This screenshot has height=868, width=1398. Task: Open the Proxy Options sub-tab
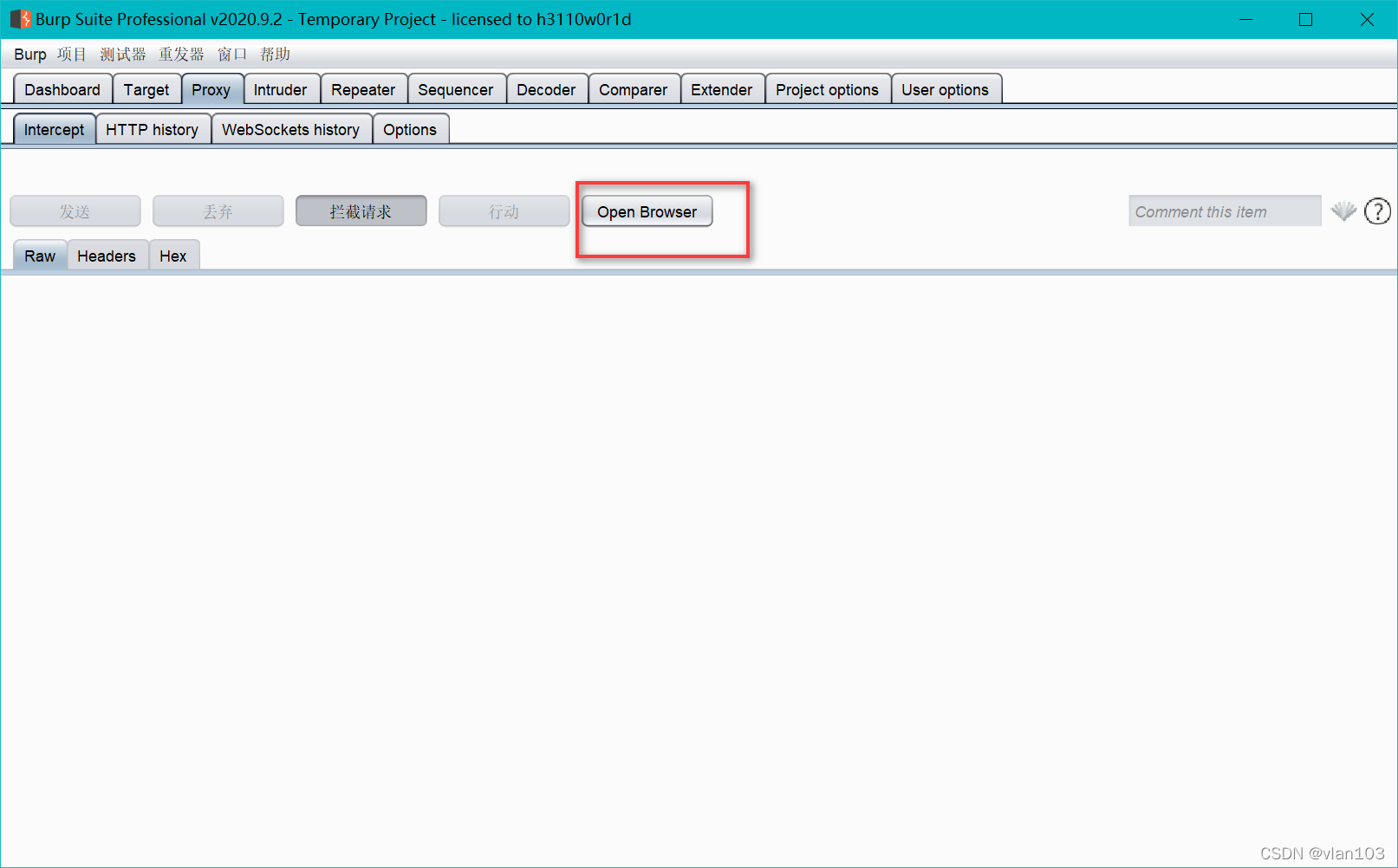pyautogui.click(x=410, y=129)
